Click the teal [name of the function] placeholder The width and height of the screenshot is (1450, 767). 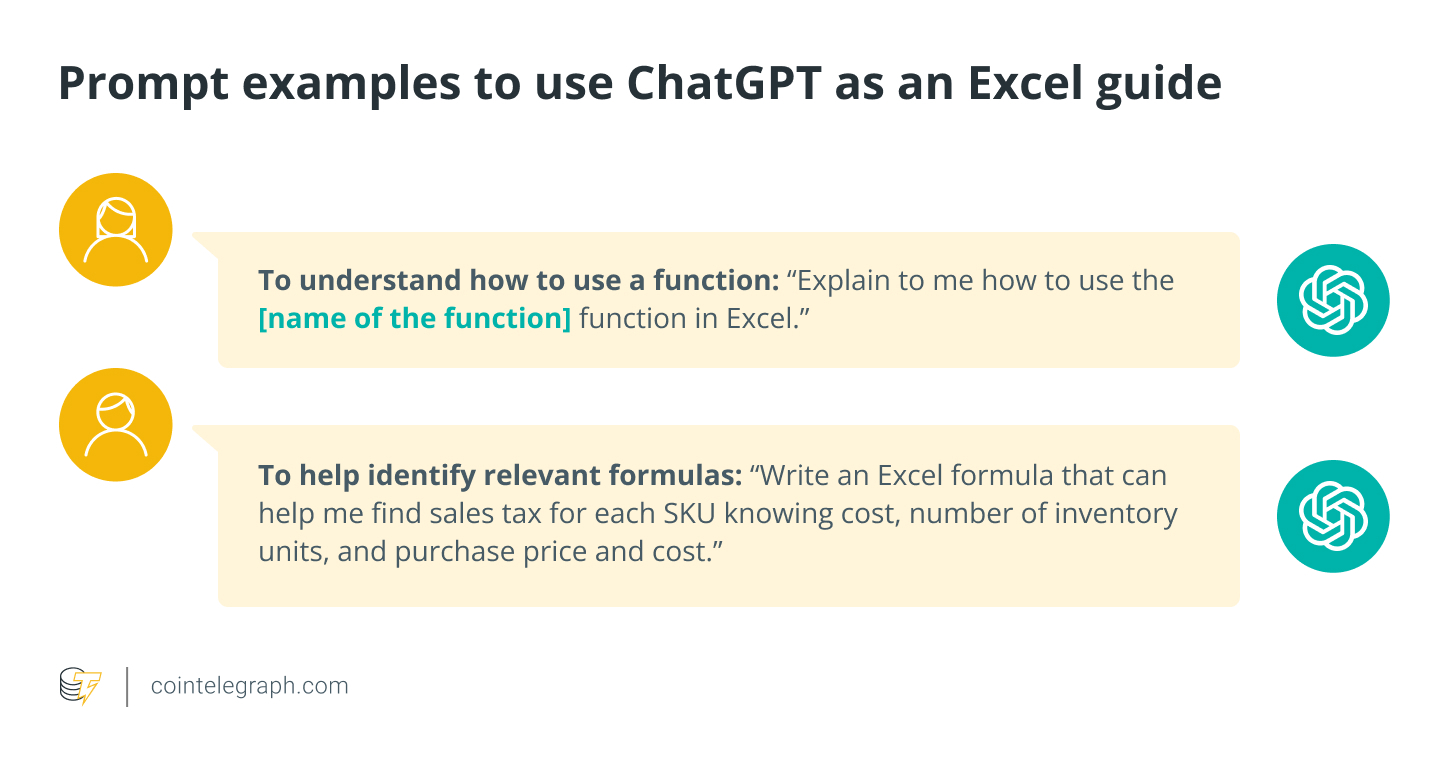pos(414,320)
